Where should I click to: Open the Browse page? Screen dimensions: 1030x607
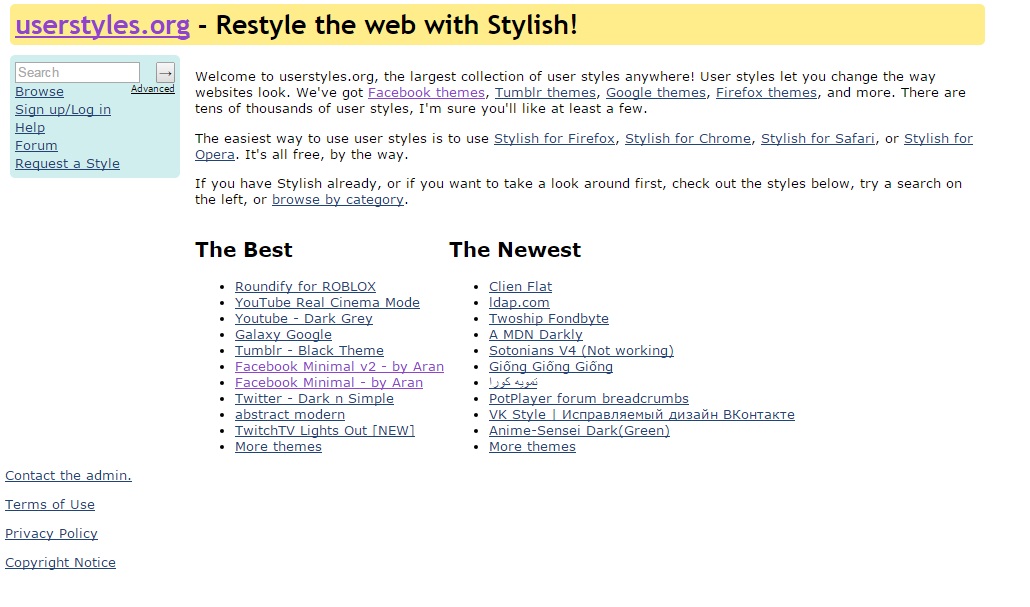tap(39, 91)
